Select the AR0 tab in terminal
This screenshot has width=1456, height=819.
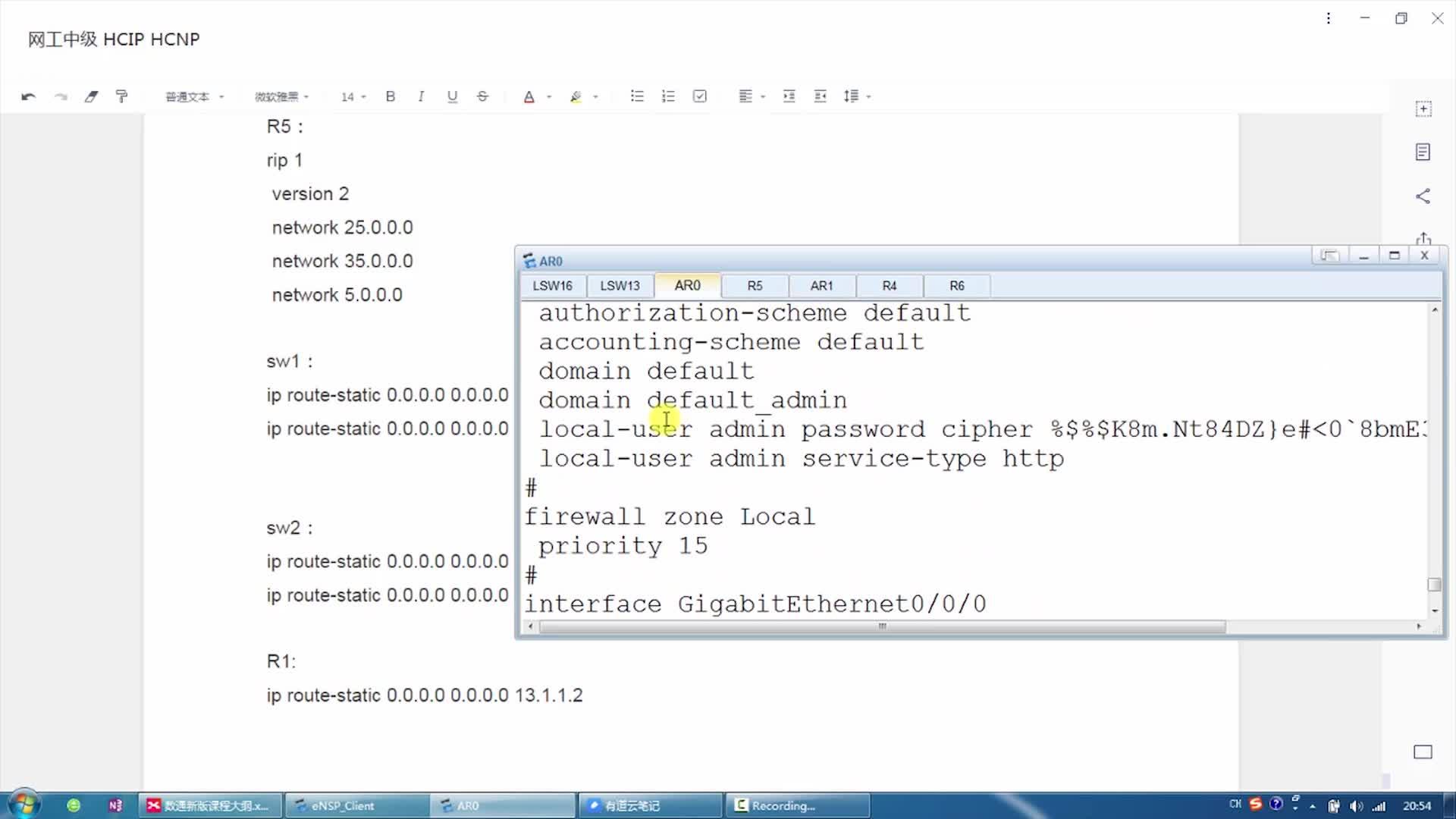[x=687, y=285]
